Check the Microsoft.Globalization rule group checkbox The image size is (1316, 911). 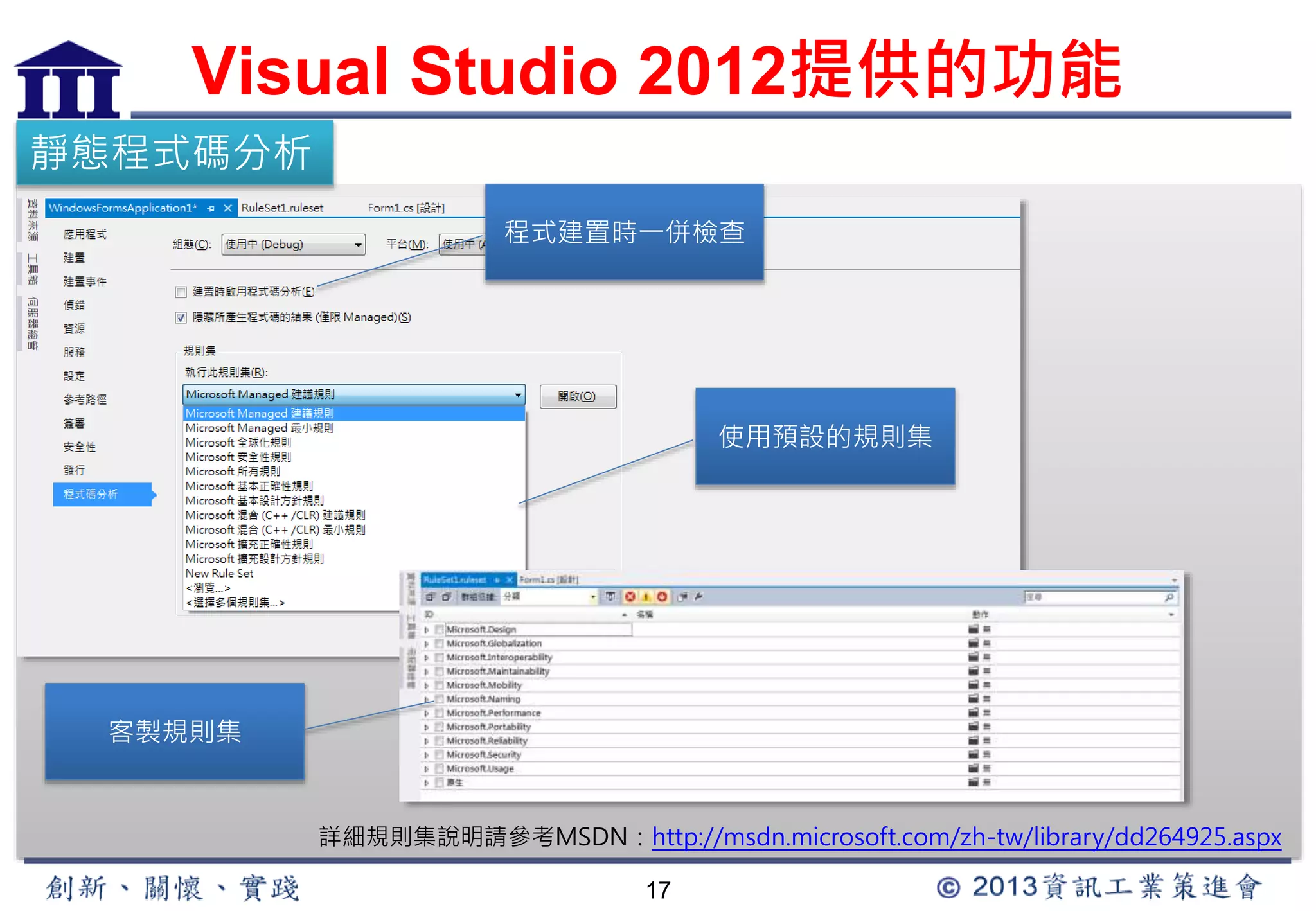coord(440,643)
